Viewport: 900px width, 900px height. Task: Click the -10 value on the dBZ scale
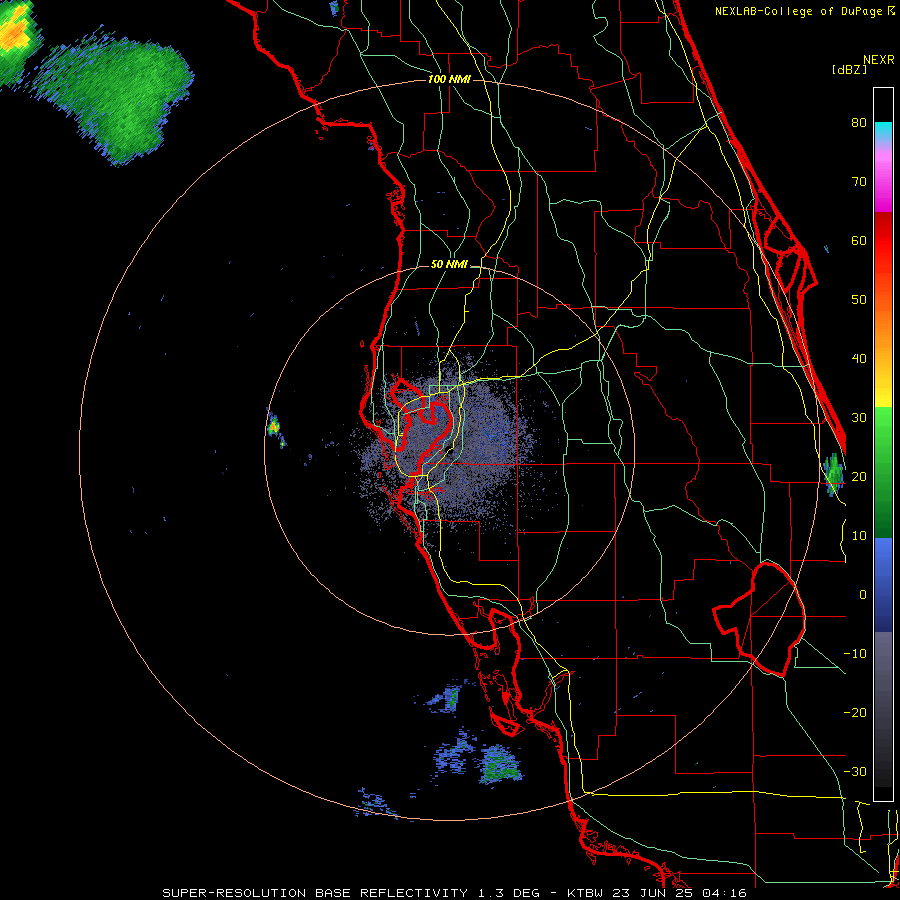tap(855, 653)
